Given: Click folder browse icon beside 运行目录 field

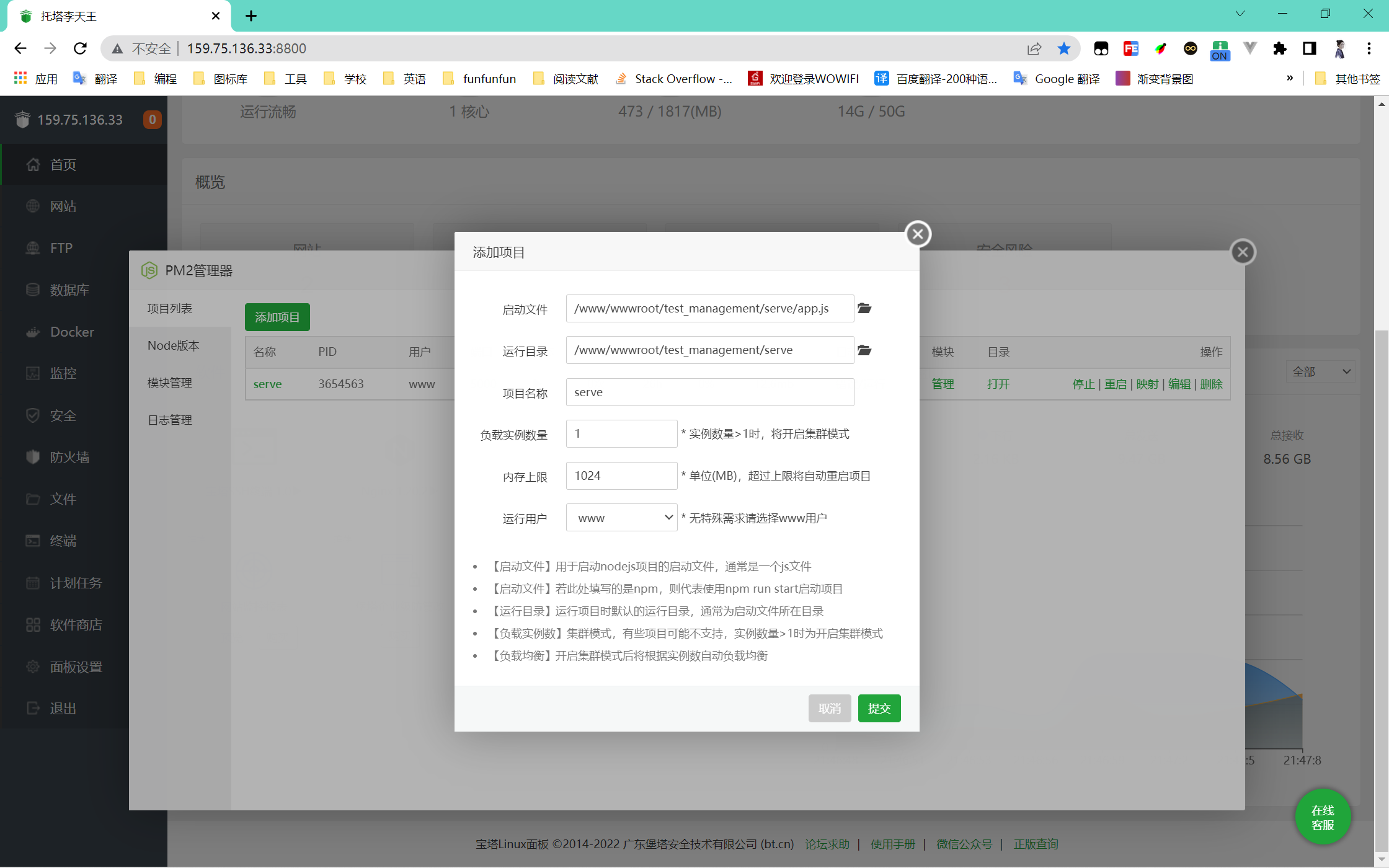Looking at the screenshot, I should [x=864, y=350].
